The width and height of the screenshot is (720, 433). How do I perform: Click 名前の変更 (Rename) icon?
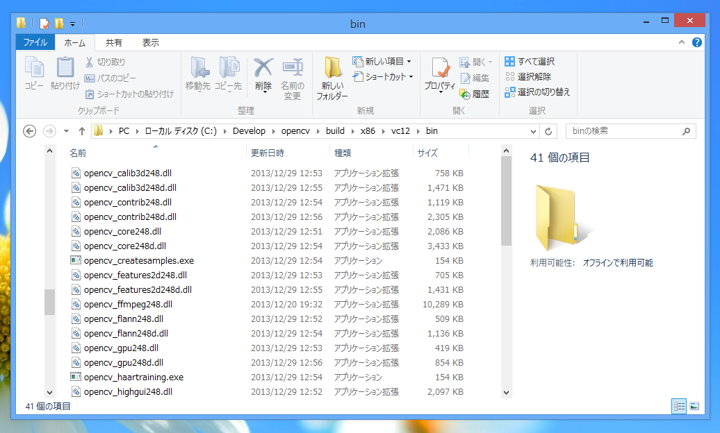click(x=293, y=68)
